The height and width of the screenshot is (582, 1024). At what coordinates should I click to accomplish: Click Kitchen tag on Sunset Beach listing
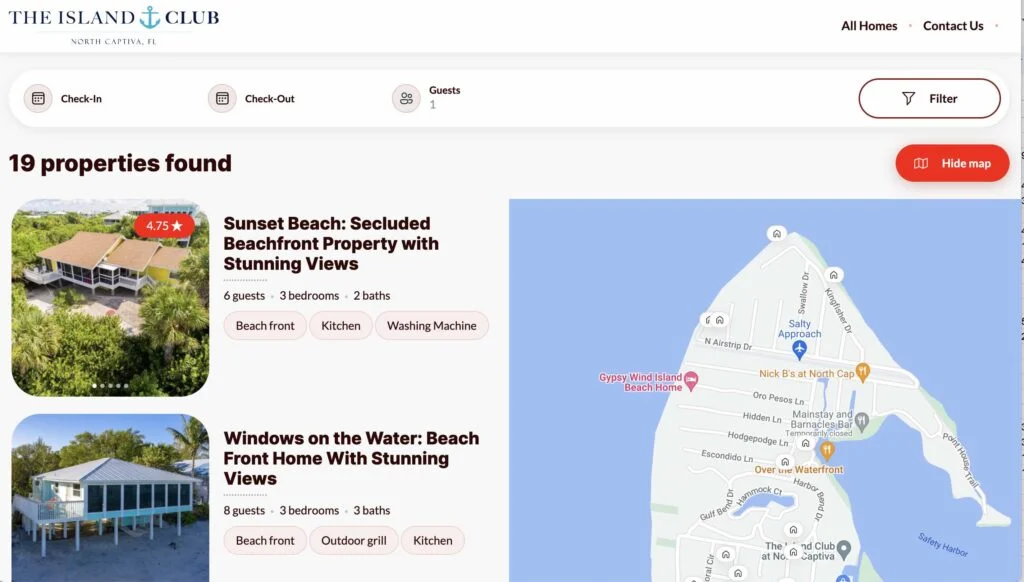tap(340, 326)
